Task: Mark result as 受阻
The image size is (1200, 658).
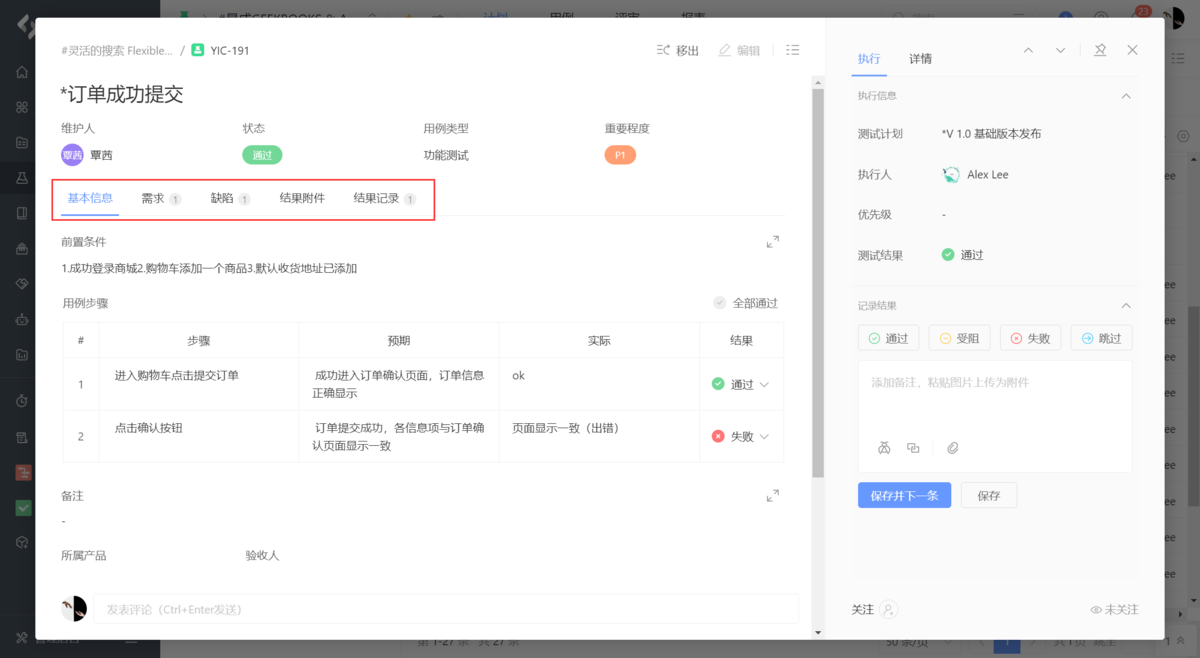Action: [959, 338]
